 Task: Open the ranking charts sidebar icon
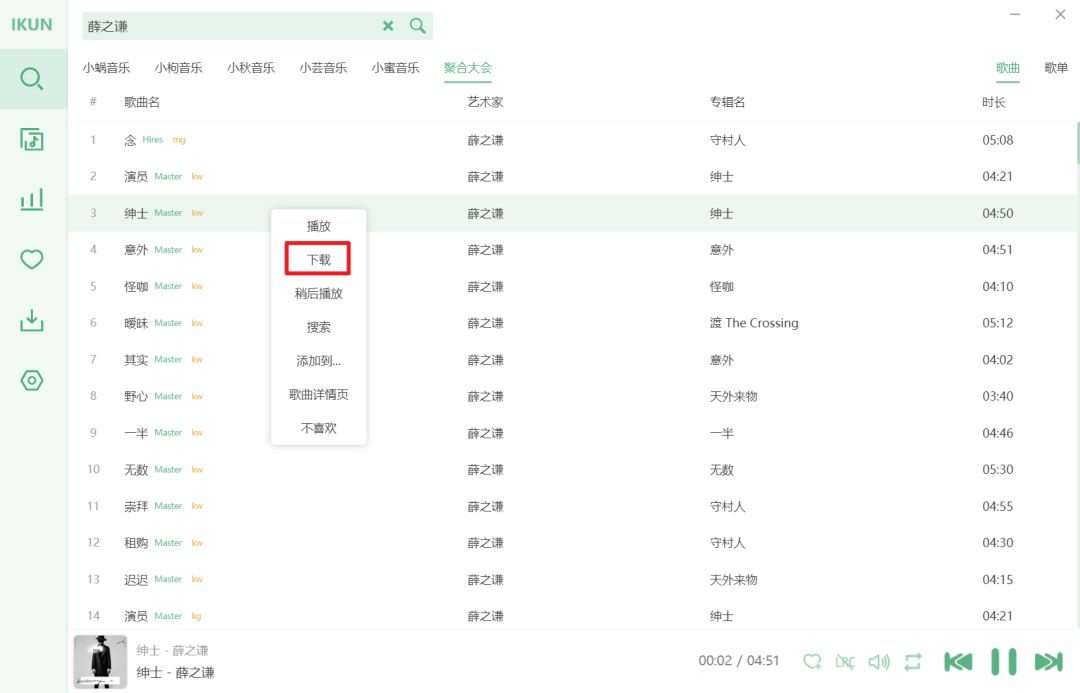point(32,199)
